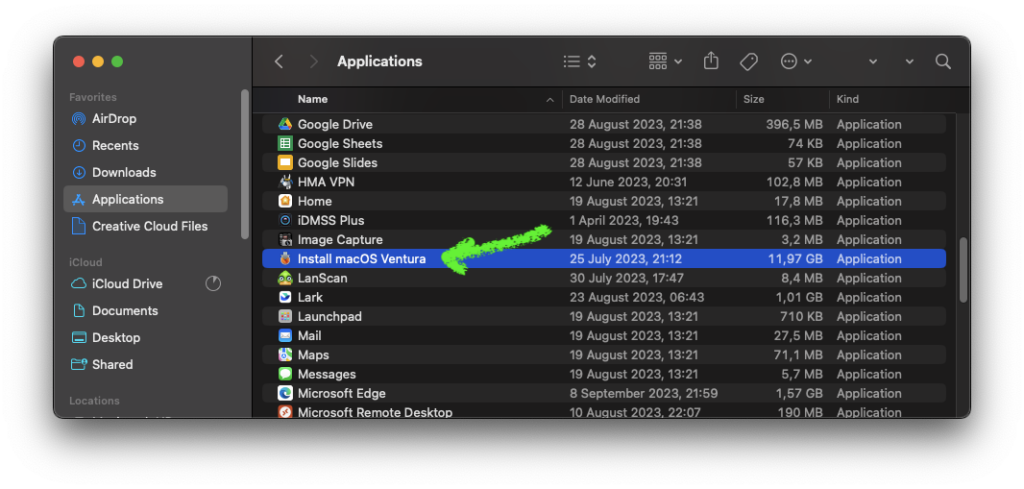Screen dimensions: 1024x489
Task: Open AirDrop in the sidebar
Action: point(146,119)
